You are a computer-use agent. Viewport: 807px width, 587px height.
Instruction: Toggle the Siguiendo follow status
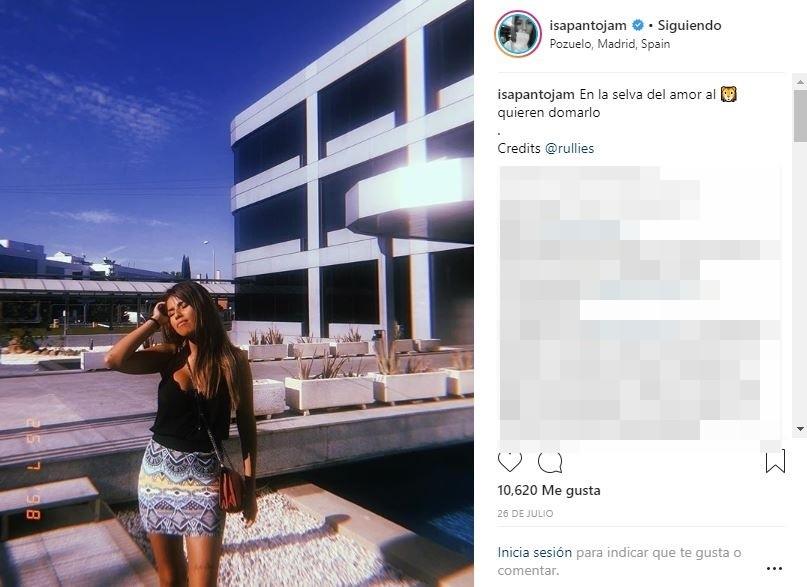tap(689, 25)
